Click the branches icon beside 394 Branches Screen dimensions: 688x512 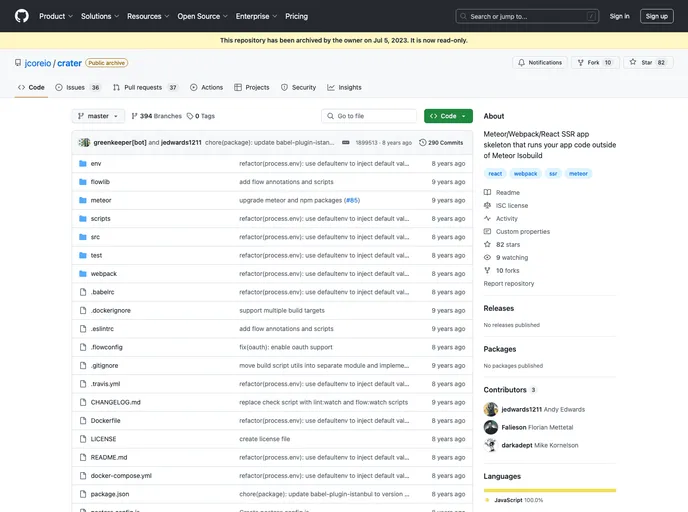tap(134, 116)
